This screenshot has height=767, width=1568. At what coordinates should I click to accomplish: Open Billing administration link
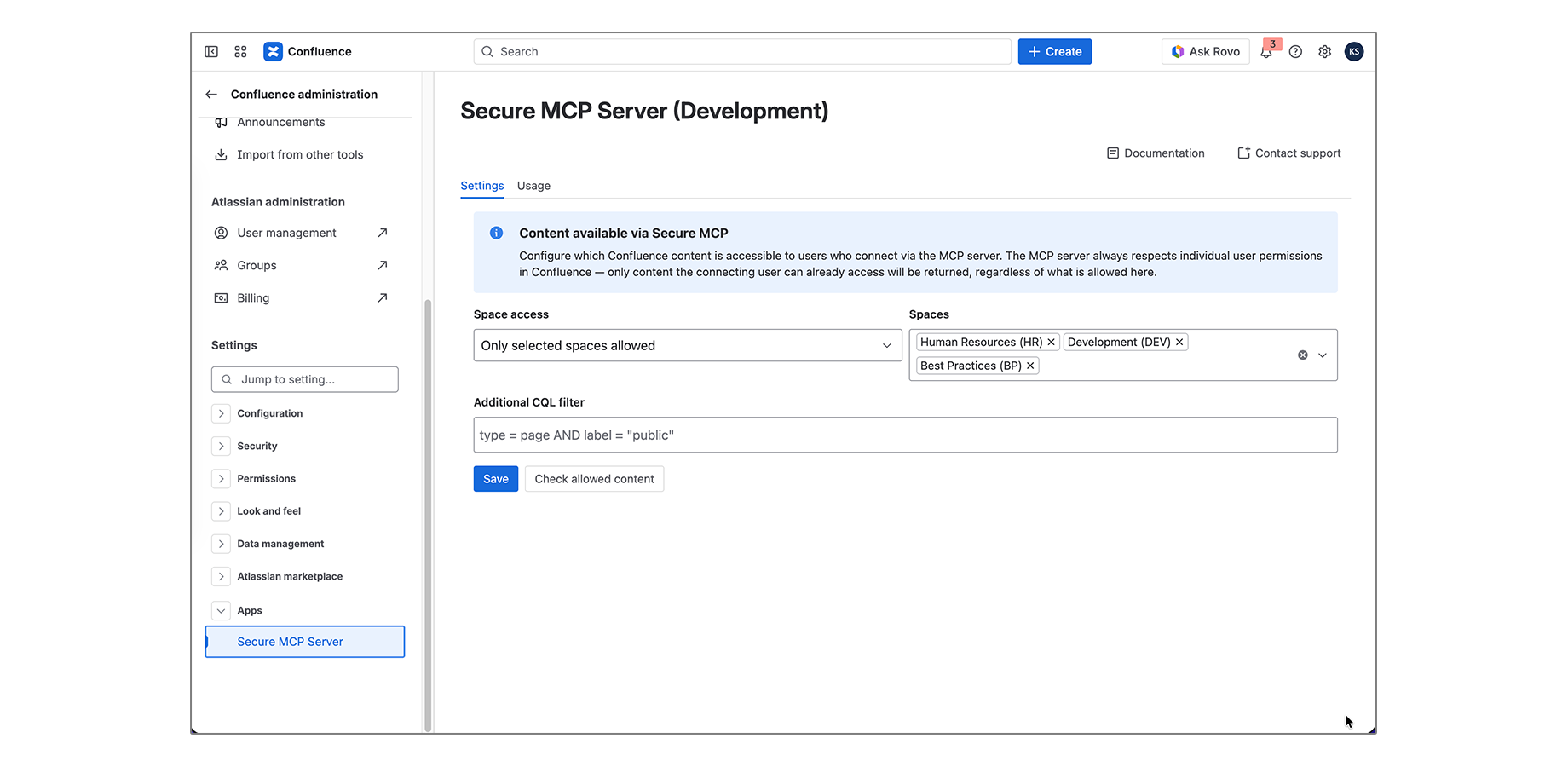pyautogui.click(x=253, y=297)
